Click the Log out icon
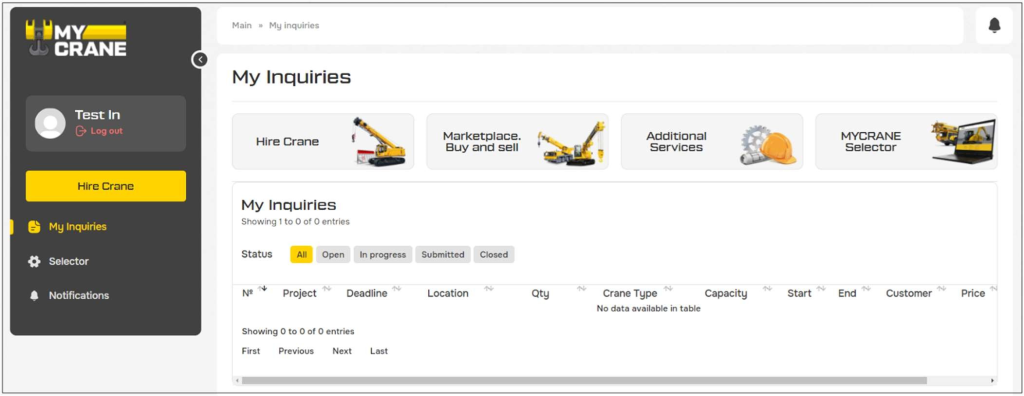1024x396 pixels. pyautogui.click(x=81, y=131)
